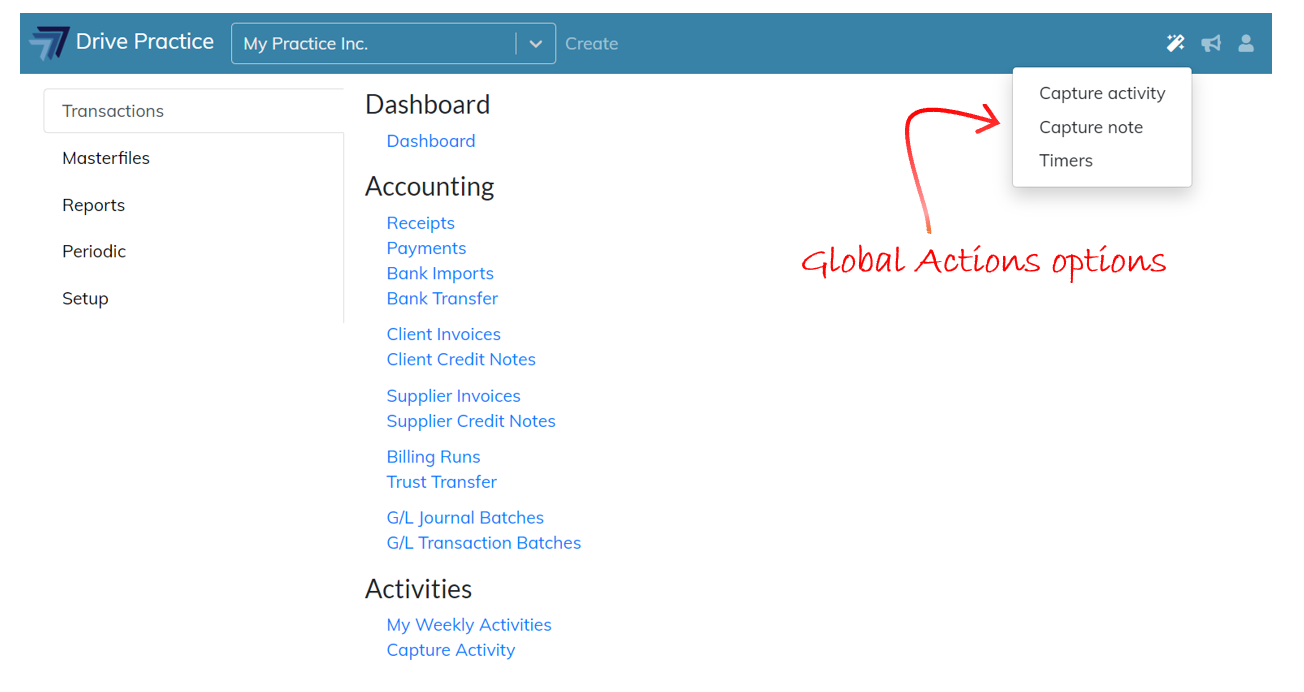Open the Global Actions magic wand icon
Screen dimensions: 1304x692
click(x=1175, y=43)
